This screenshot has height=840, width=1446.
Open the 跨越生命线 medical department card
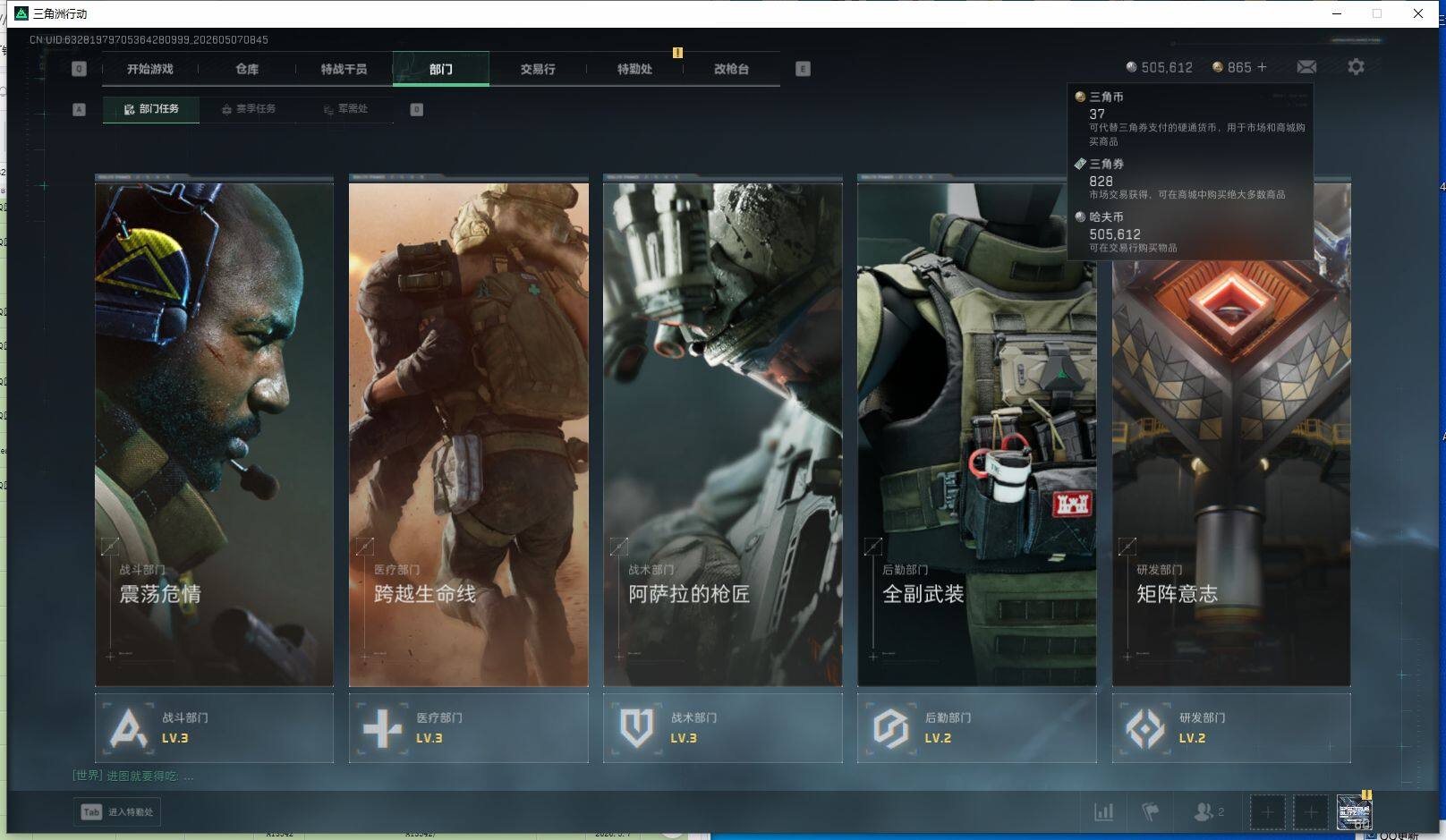pos(469,434)
